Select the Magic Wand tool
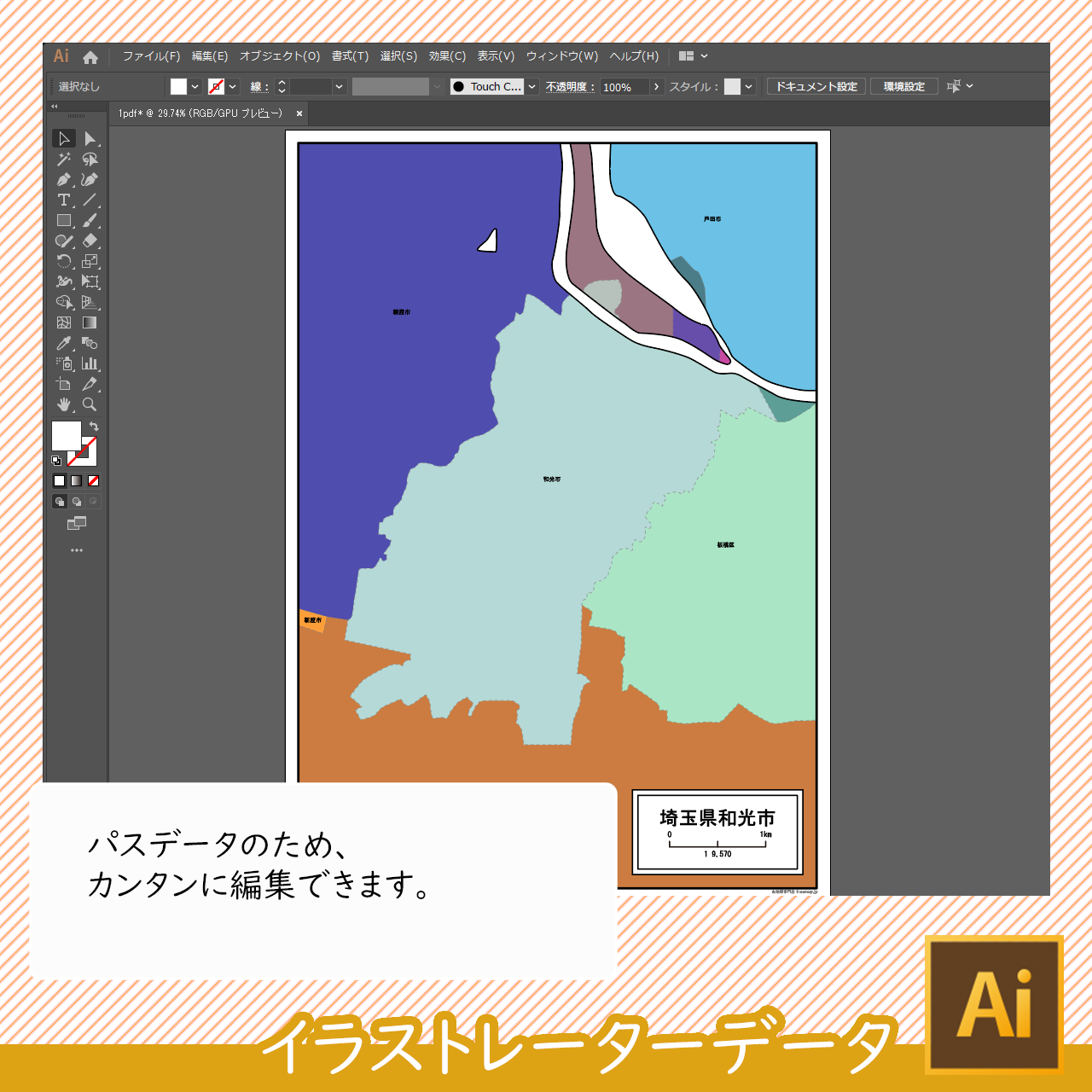The height and width of the screenshot is (1092, 1092). (64, 160)
